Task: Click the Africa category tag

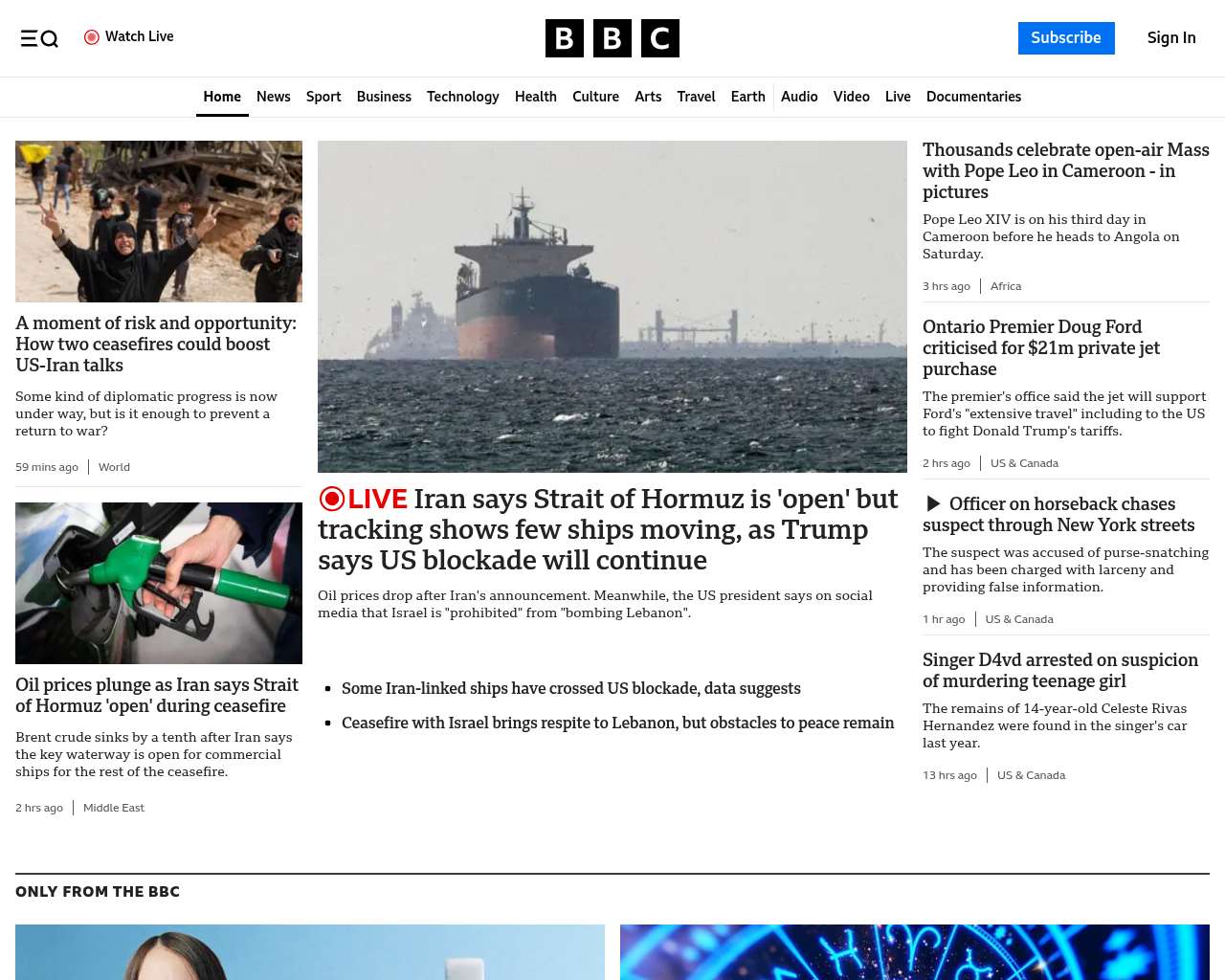Action: pos(1005,286)
